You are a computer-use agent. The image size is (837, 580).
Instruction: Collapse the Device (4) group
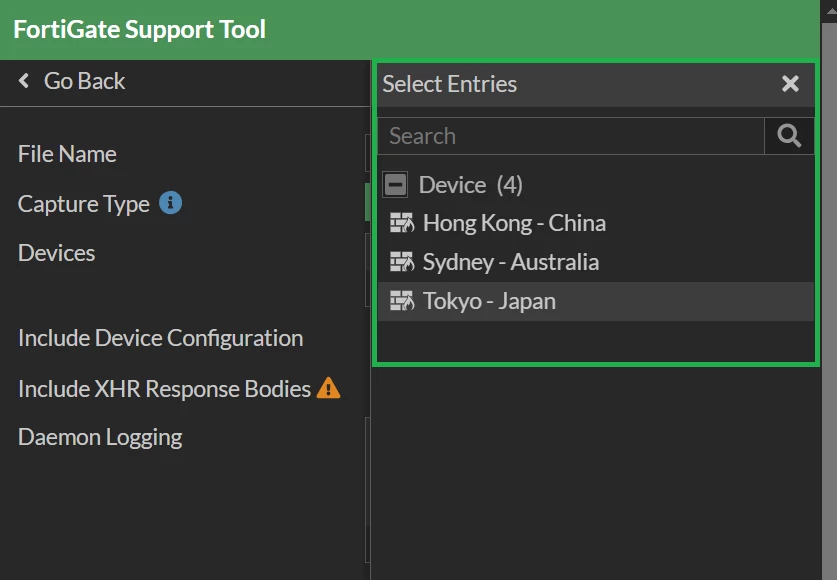[x=395, y=185]
